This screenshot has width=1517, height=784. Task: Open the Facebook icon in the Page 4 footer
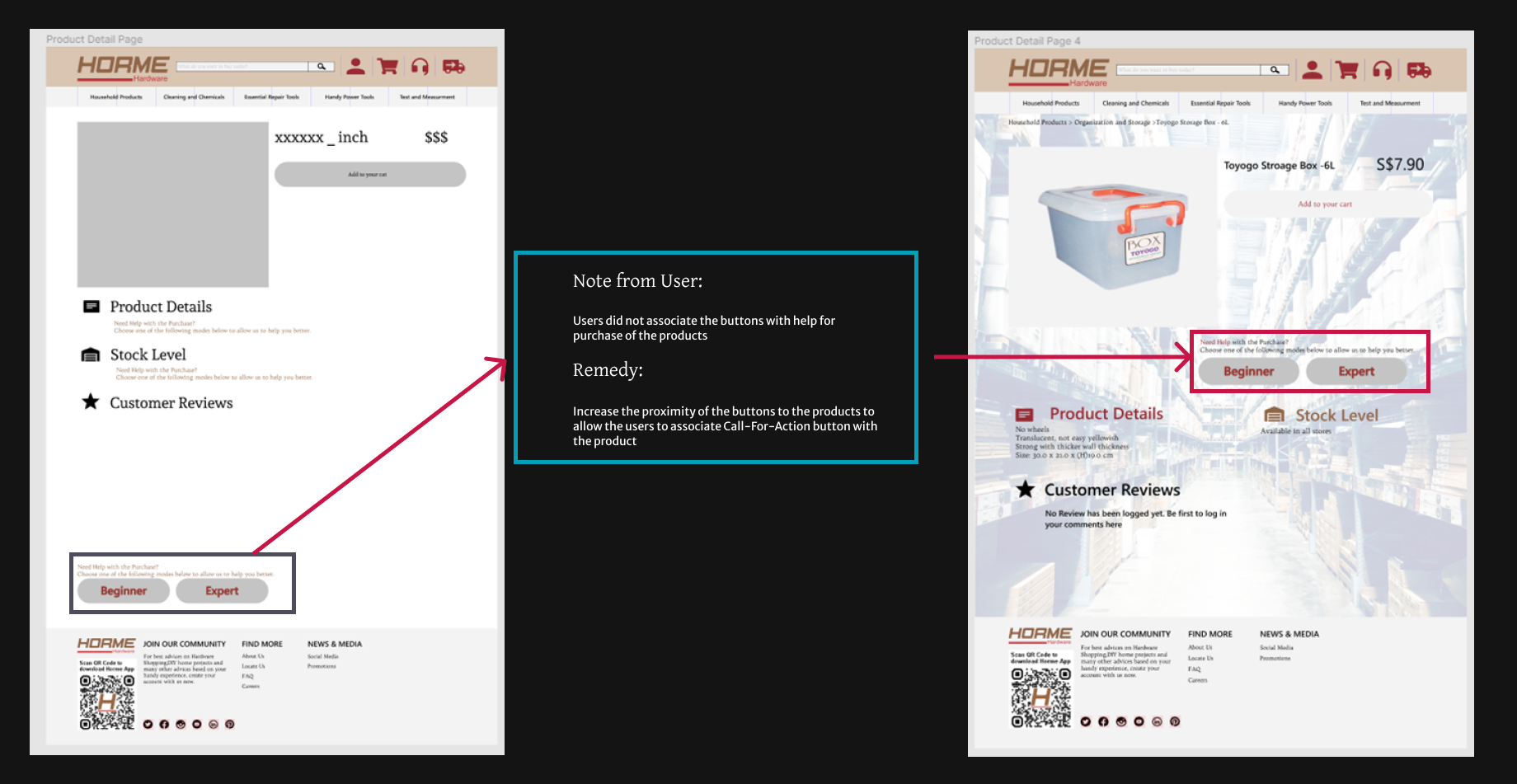coord(1103,721)
